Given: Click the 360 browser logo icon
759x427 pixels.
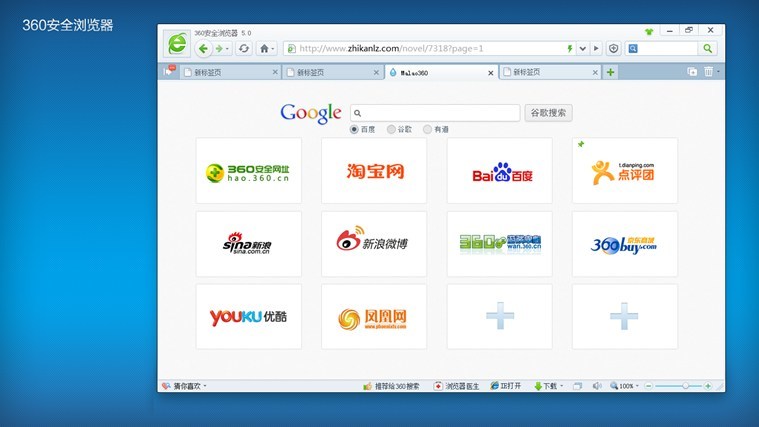Looking at the screenshot, I should click(x=177, y=44).
